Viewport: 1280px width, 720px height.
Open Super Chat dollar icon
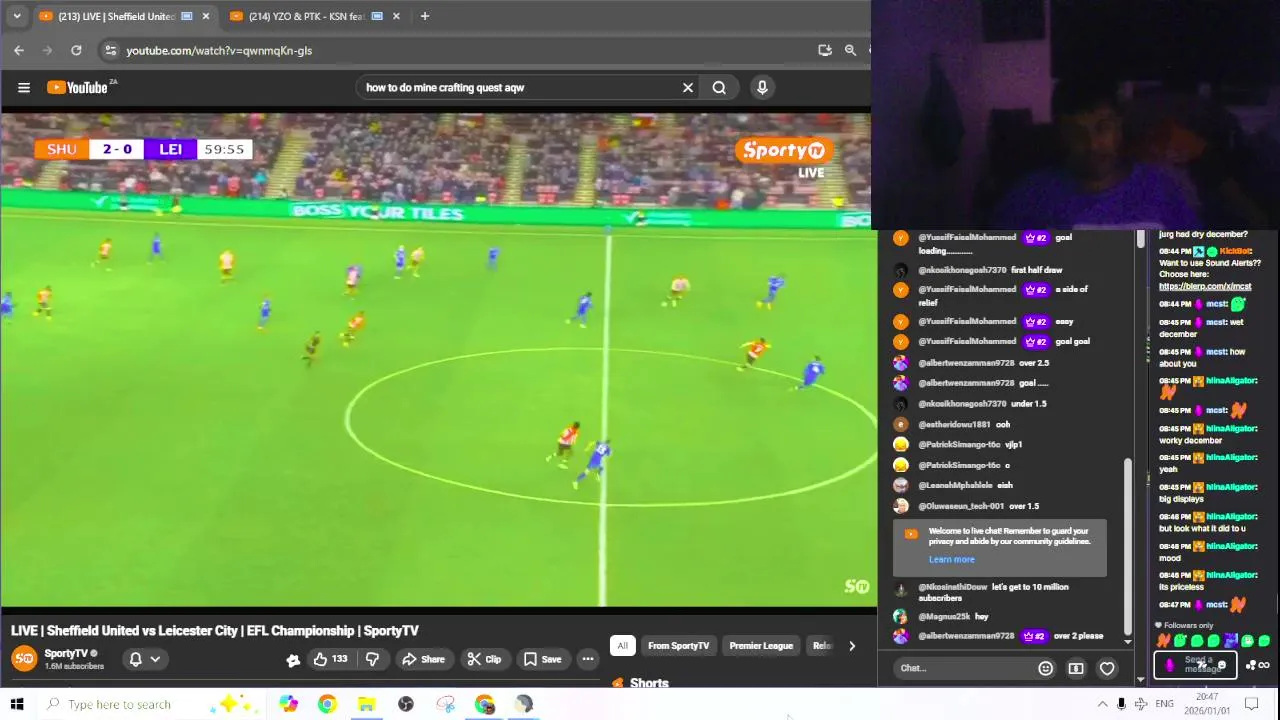1076,668
